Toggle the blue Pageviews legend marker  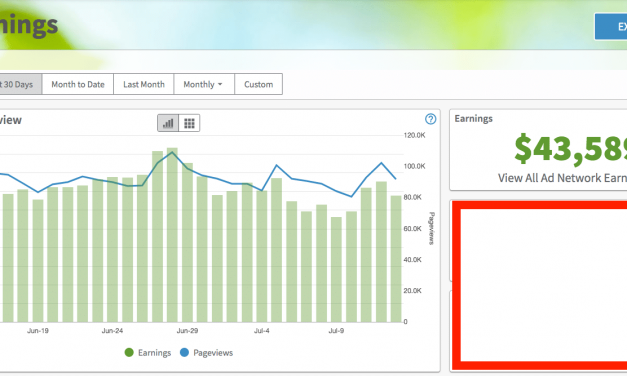click(184, 352)
